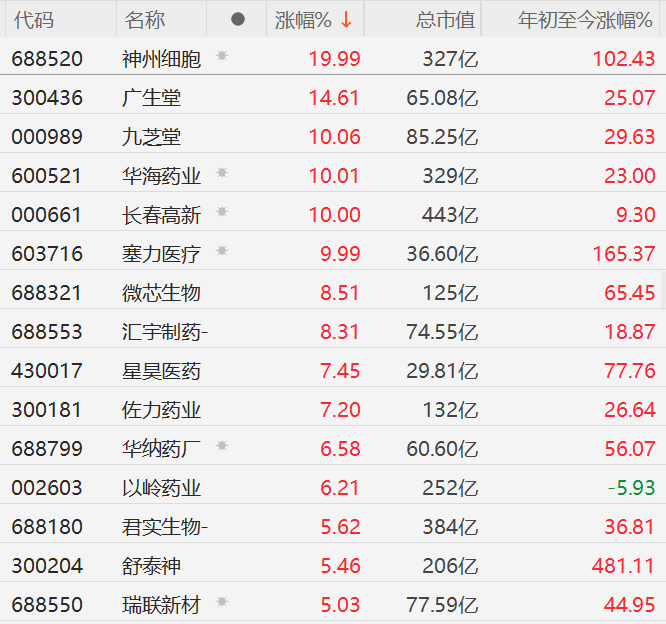Select stock code 300181
This screenshot has width=666, height=624.
[x=47, y=410]
